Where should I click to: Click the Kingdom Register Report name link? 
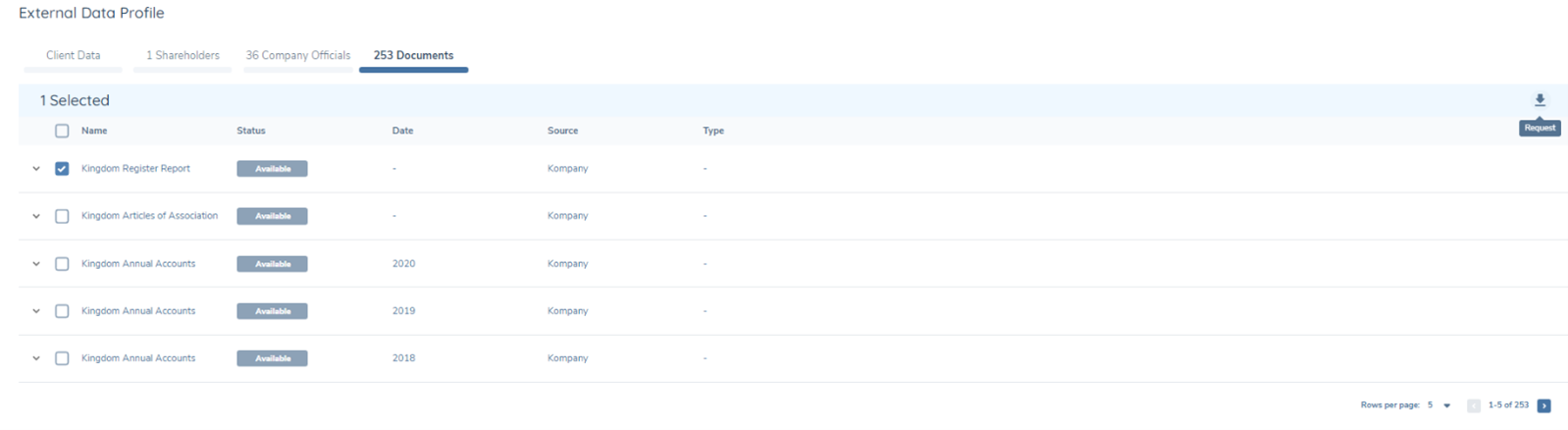coord(135,169)
